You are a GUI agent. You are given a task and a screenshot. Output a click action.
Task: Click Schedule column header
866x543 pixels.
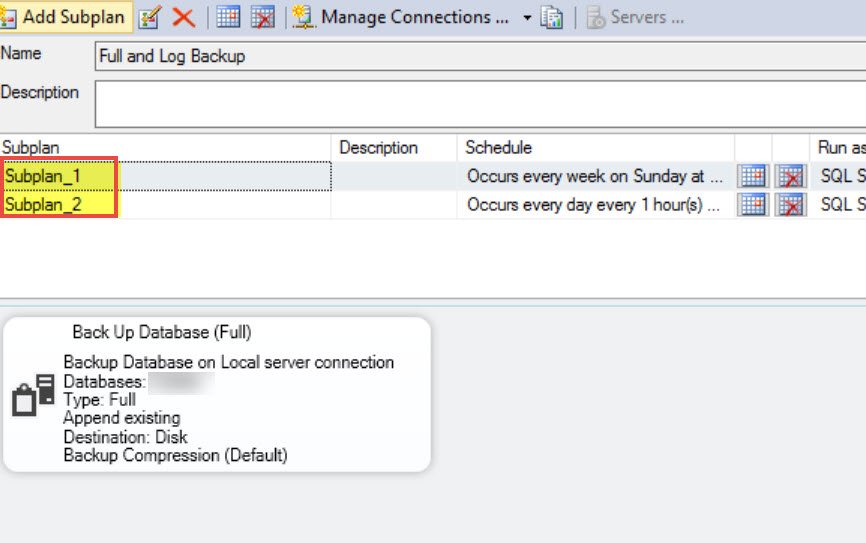(596, 147)
